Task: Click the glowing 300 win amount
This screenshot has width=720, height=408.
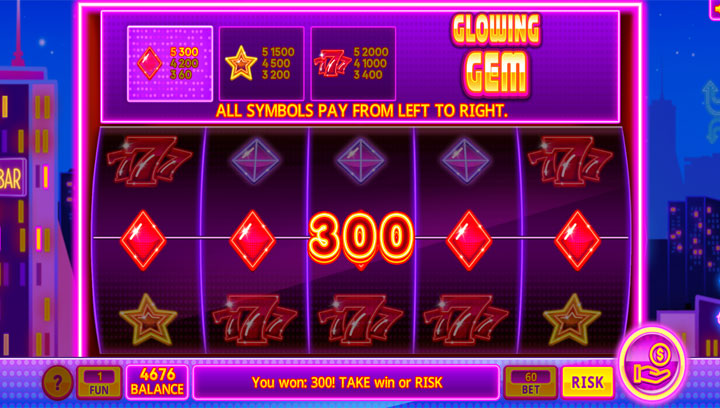Action: pyautogui.click(x=361, y=239)
